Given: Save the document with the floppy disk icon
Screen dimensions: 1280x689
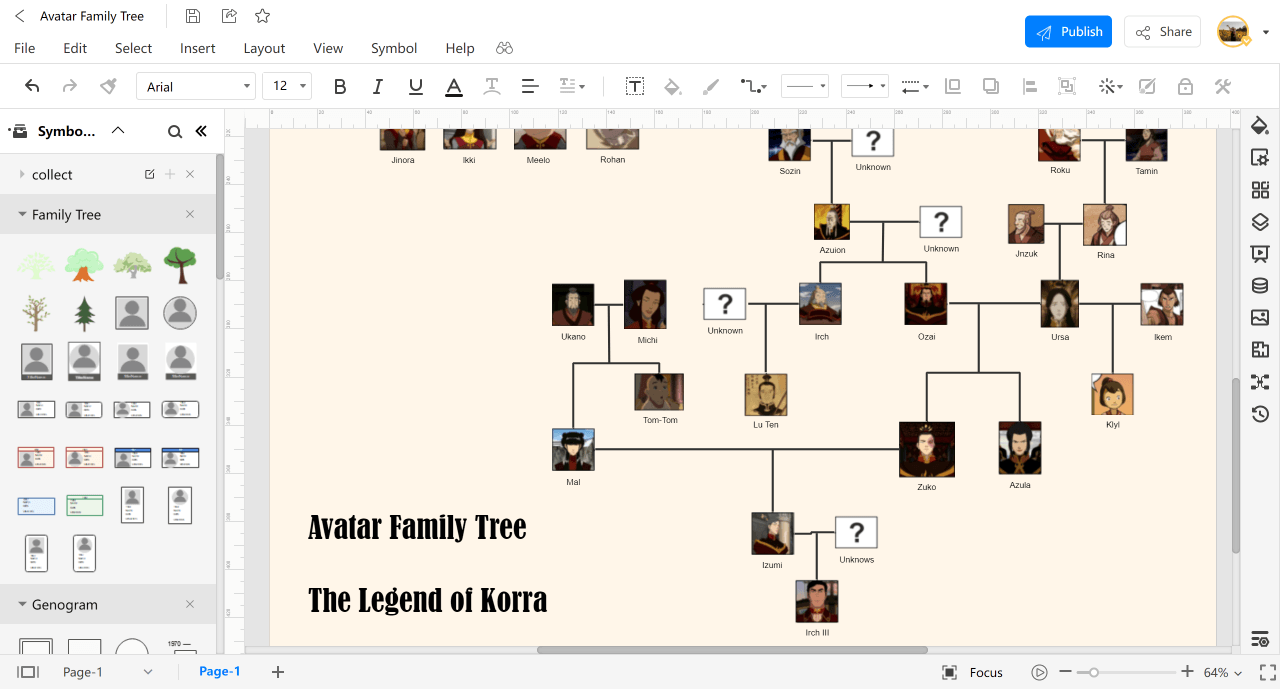Looking at the screenshot, I should pyautogui.click(x=193, y=16).
